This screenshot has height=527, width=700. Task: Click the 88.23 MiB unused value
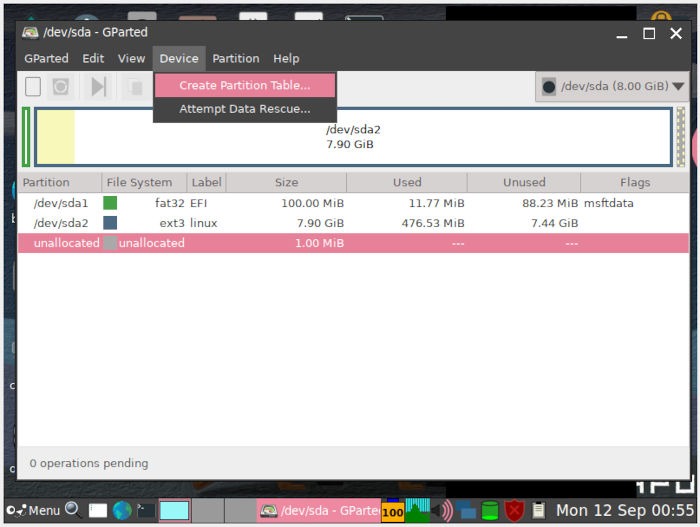550,203
